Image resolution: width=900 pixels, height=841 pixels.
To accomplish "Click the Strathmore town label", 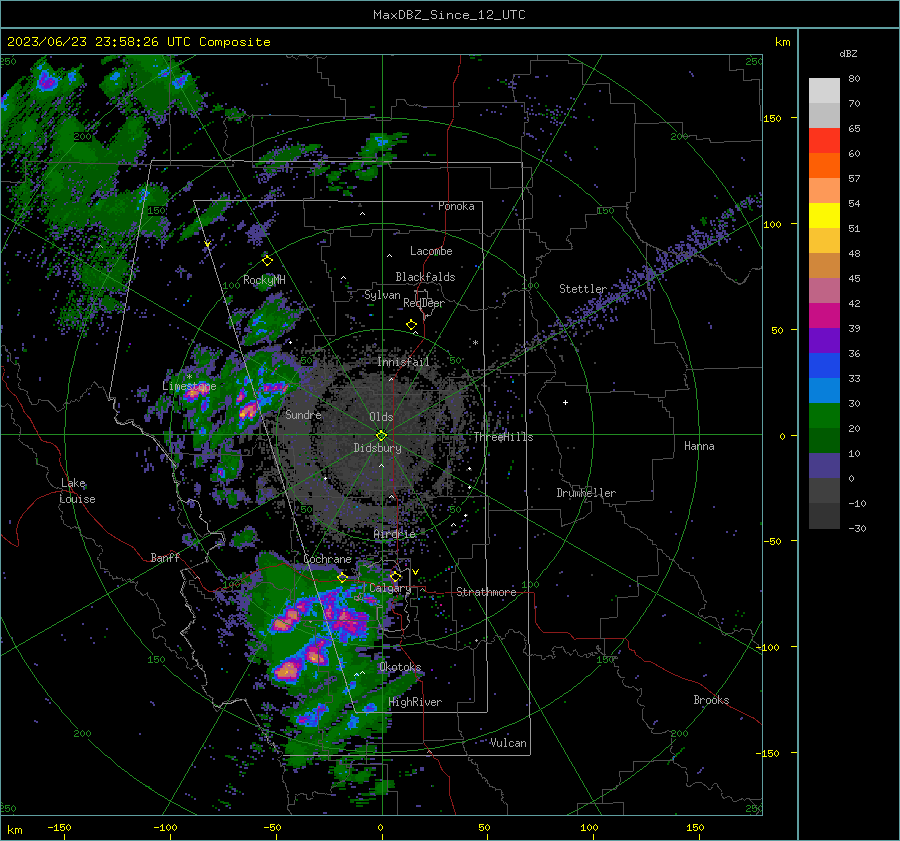I will tap(486, 592).
